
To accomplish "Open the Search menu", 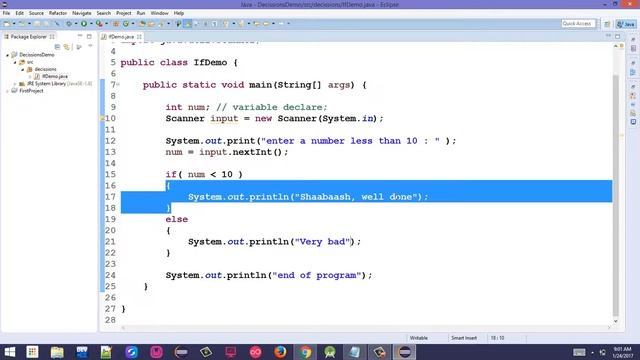I will (103, 13).
